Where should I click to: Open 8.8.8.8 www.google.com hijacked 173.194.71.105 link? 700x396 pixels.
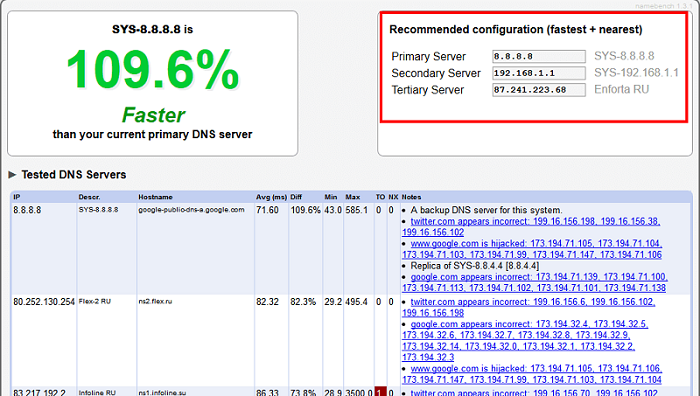click(532, 249)
